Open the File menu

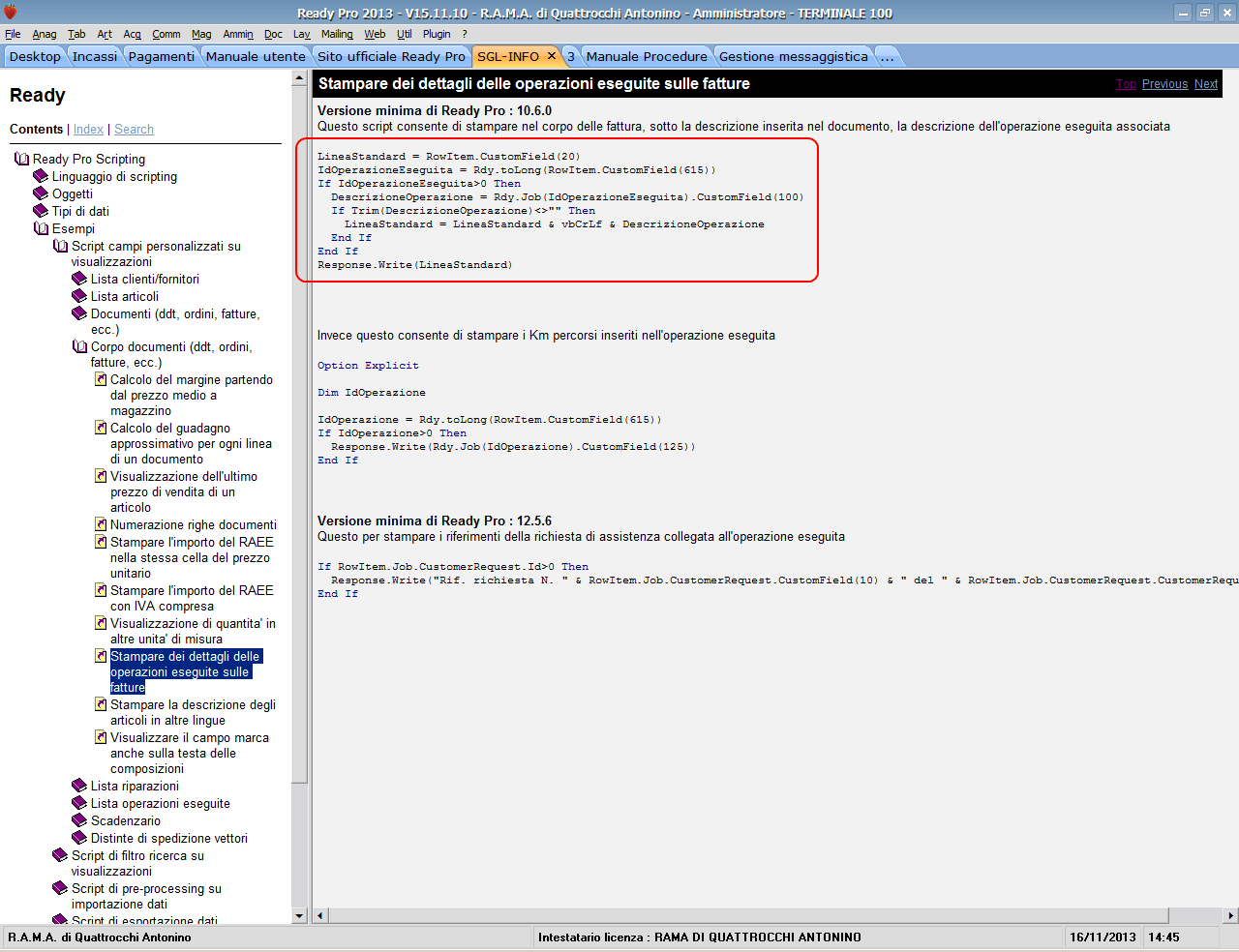pos(13,34)
